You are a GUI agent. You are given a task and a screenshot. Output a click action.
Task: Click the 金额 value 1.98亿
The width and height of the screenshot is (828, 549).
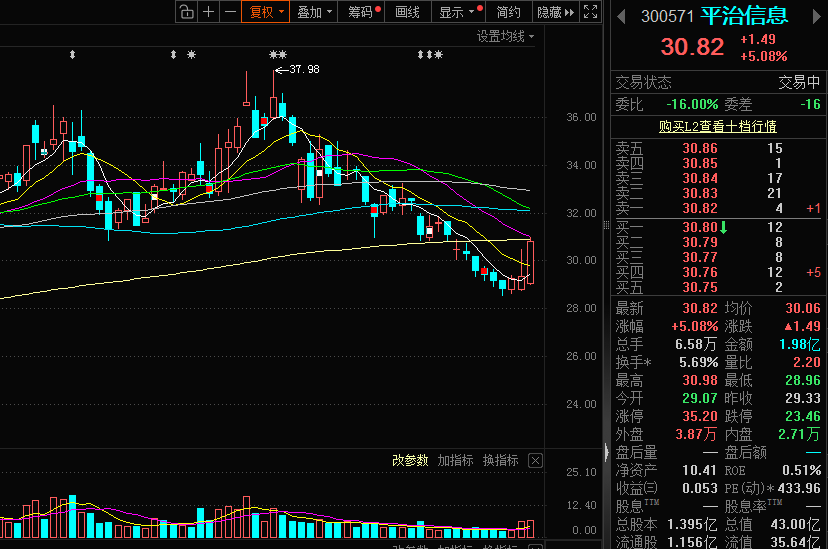[x=800, y=345]
